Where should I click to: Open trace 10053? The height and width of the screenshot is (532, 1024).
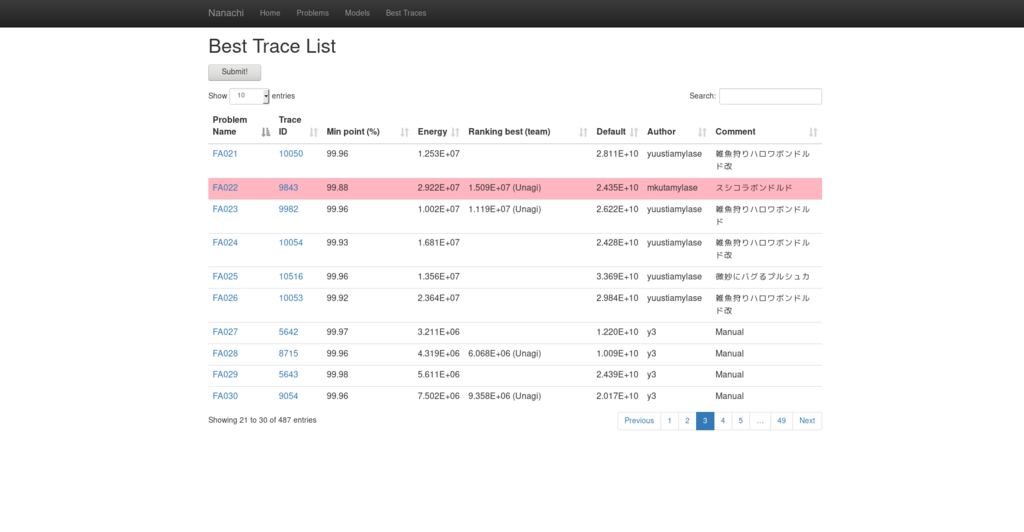click(291, 298)
